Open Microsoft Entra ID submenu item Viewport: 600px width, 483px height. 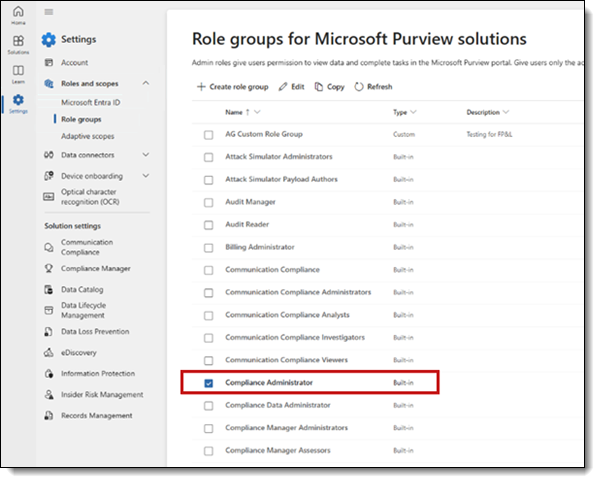coord(91,103)
